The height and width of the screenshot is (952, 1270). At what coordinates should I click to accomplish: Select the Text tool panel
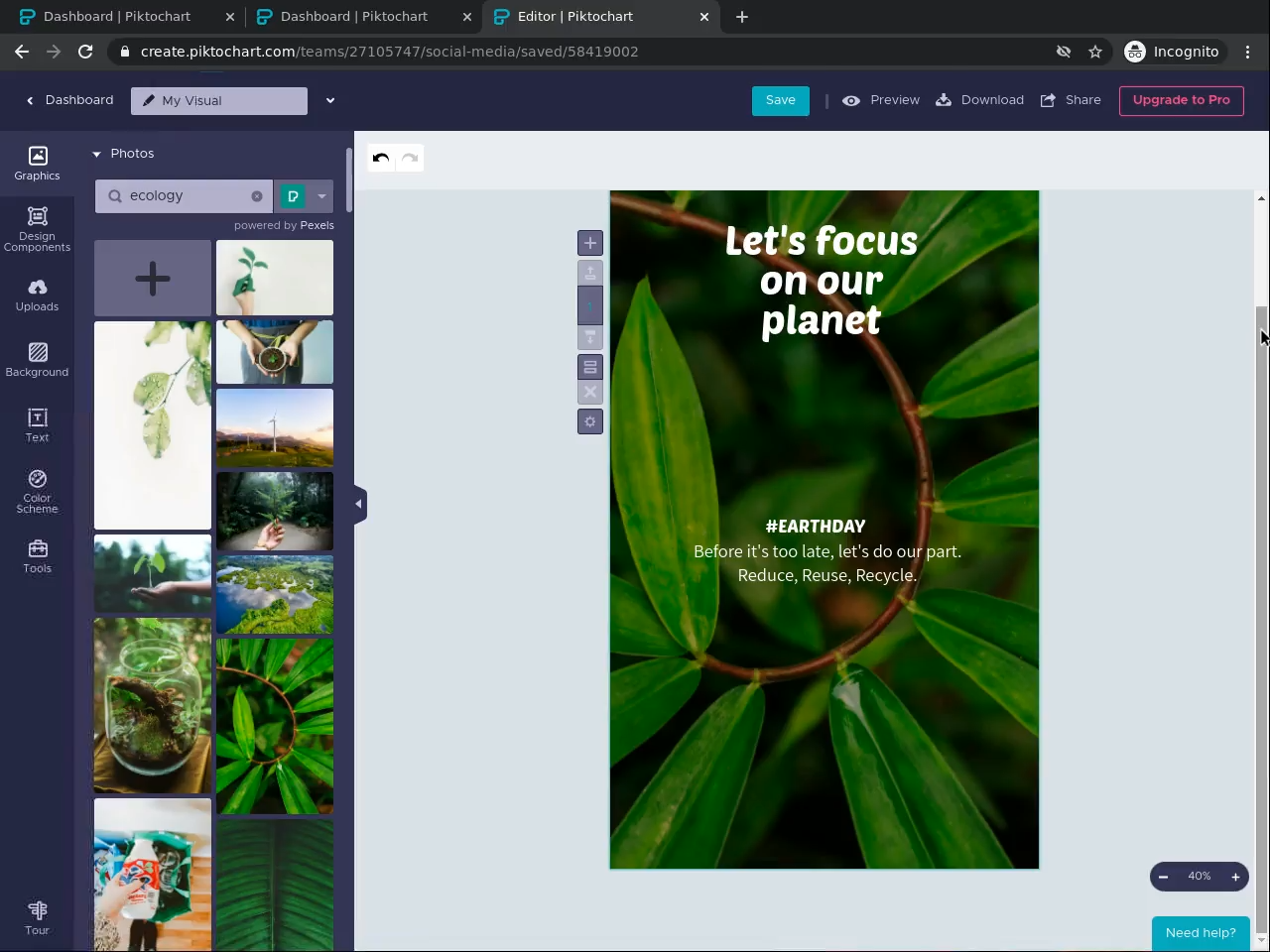click(x=37, y=425)
